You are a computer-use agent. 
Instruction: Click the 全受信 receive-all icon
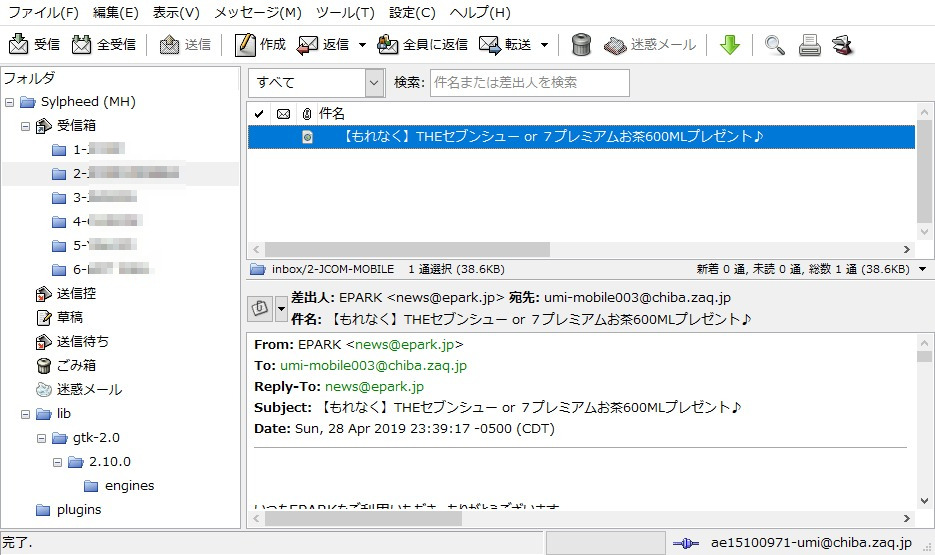click(x=83, y=45)
